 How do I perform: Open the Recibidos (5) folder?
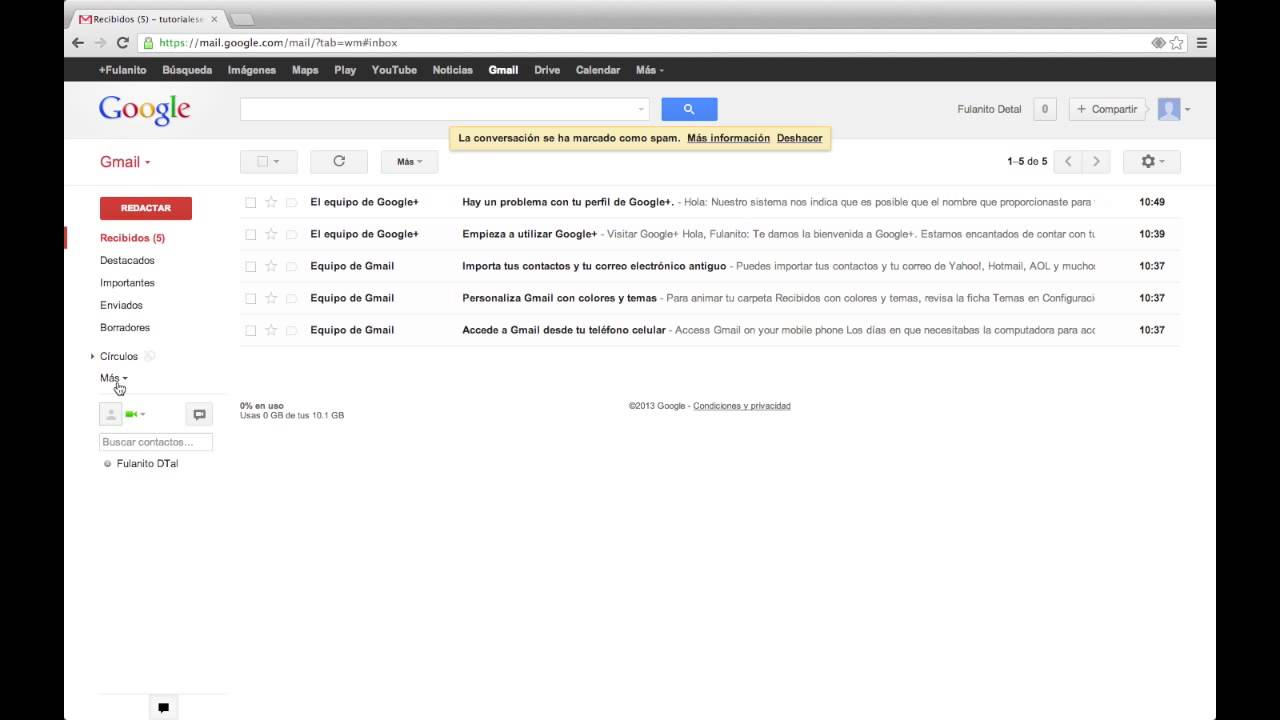click(132, 238)
